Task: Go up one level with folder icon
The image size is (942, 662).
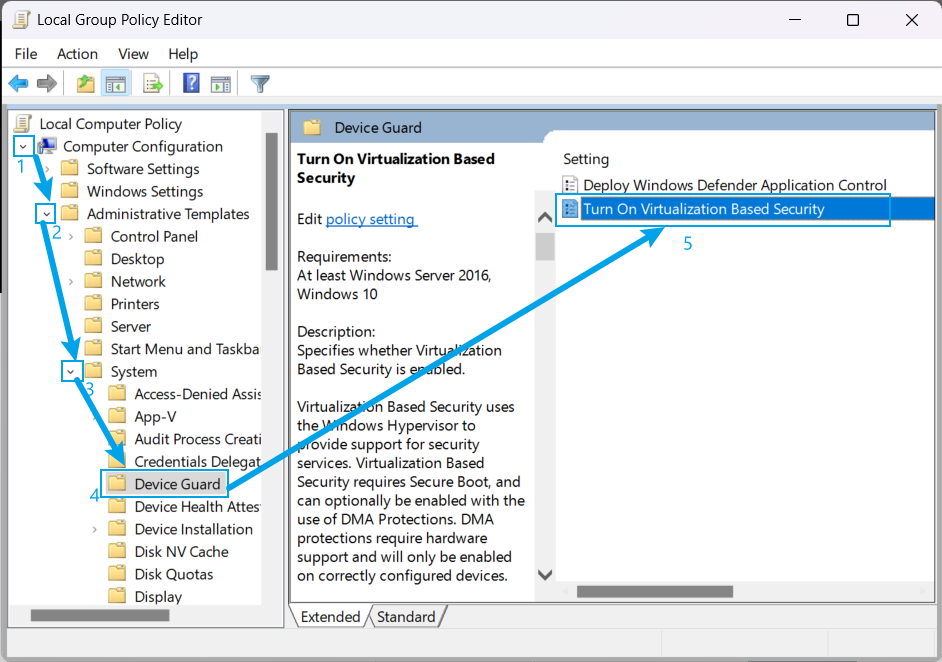Action: [x=86, y=84]
